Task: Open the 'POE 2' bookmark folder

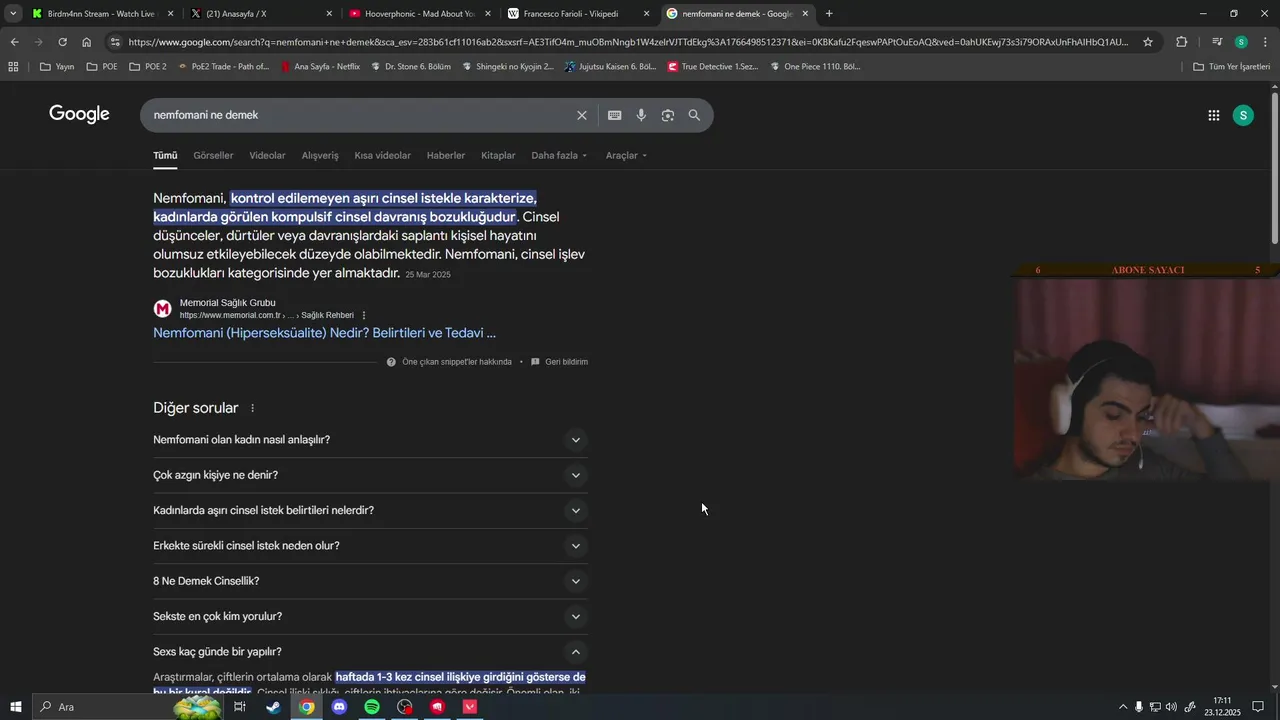Action: [x=148, y=67]
